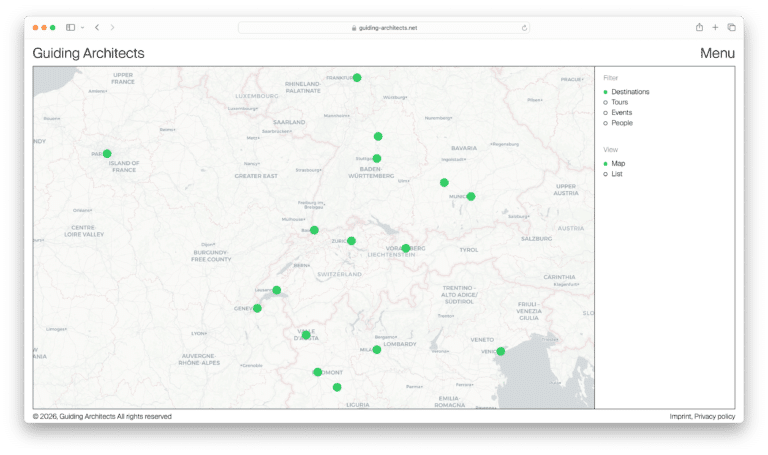Open the Safari share icon
Image resolution: width=768 pixels, height=455 pixels.
click(x=699, y=27)
